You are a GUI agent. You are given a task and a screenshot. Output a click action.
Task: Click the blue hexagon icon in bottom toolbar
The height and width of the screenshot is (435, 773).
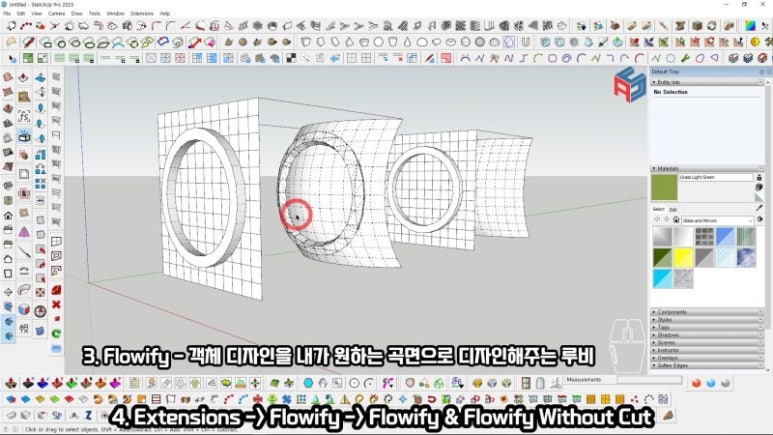[x=308, y=383]
